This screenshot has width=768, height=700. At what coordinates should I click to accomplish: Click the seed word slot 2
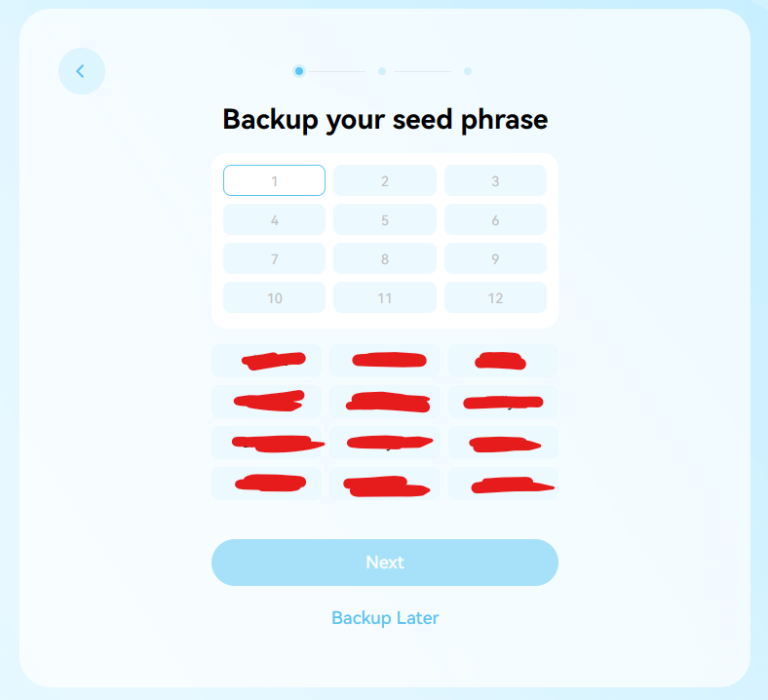(x=385, y=181)
